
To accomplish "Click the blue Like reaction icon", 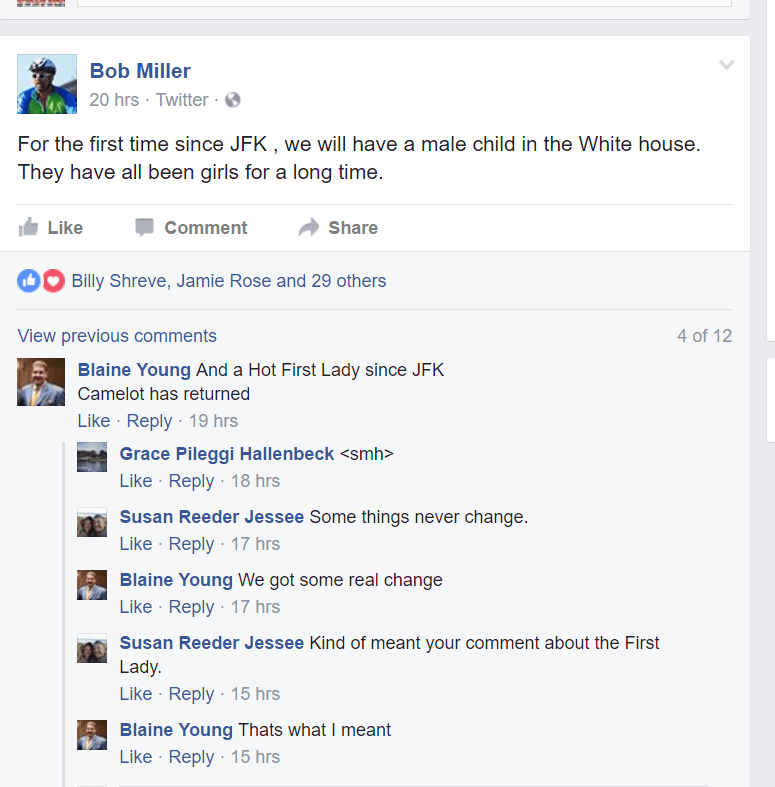I will [29, 281].
